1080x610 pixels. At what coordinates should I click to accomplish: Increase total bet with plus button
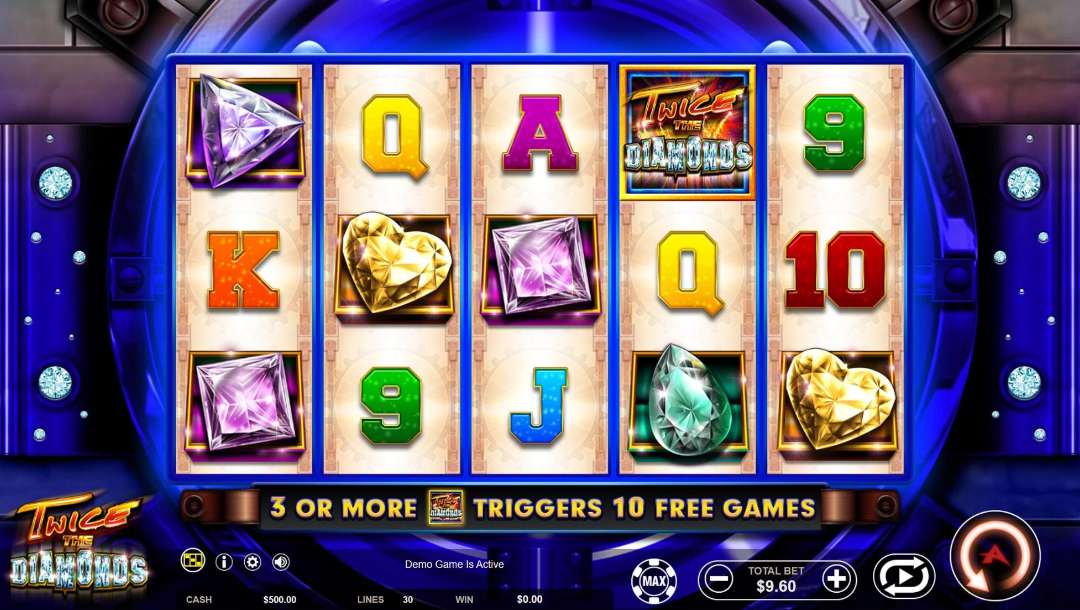click(x=837, y=579)
